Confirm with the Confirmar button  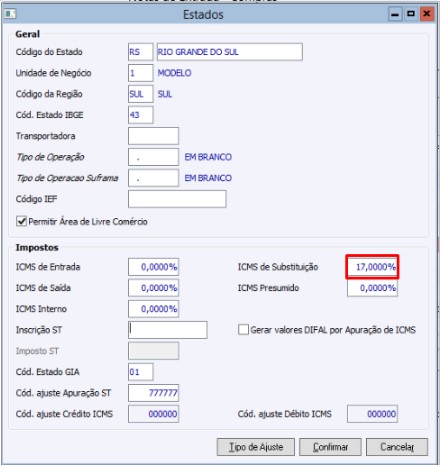click(330, 447)
